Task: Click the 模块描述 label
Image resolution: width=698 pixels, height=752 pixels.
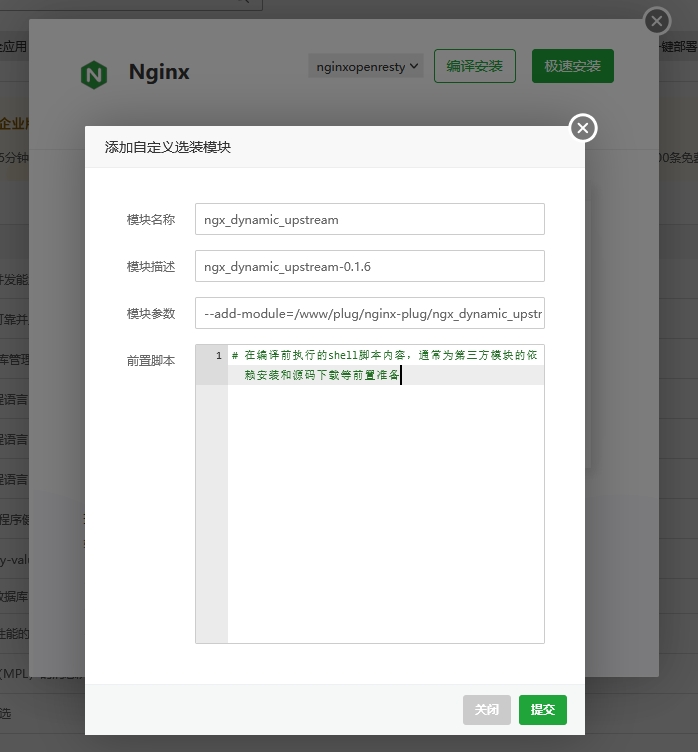Action: click(151, 267)
